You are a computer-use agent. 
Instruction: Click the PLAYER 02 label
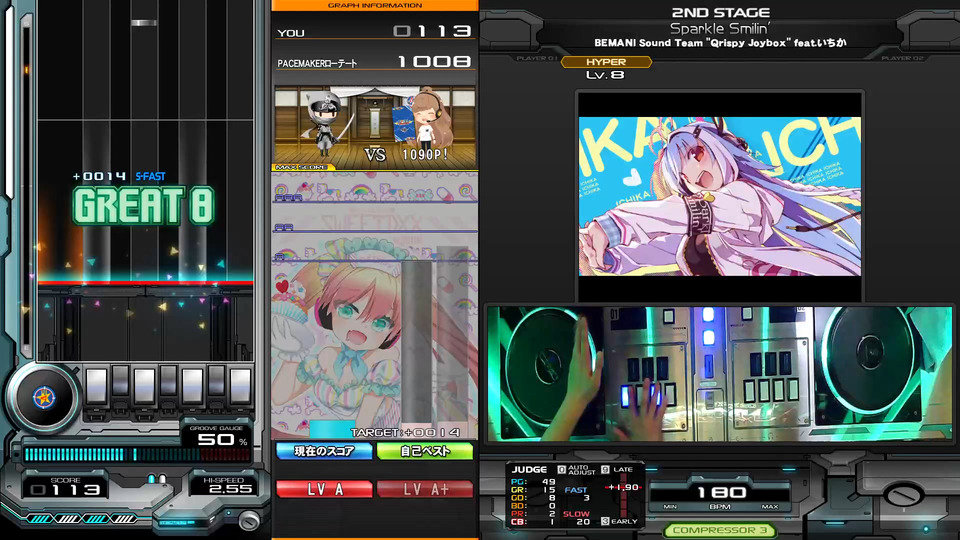click(x=902, y=58)
